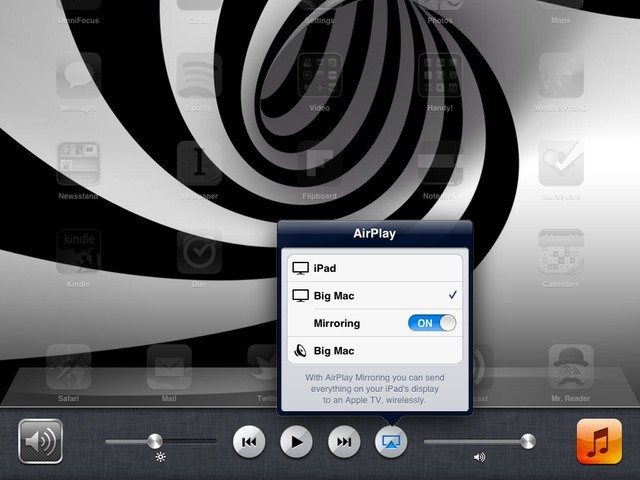Click the volume slider knob
This screenshot has width=640, height=480.
527,441
